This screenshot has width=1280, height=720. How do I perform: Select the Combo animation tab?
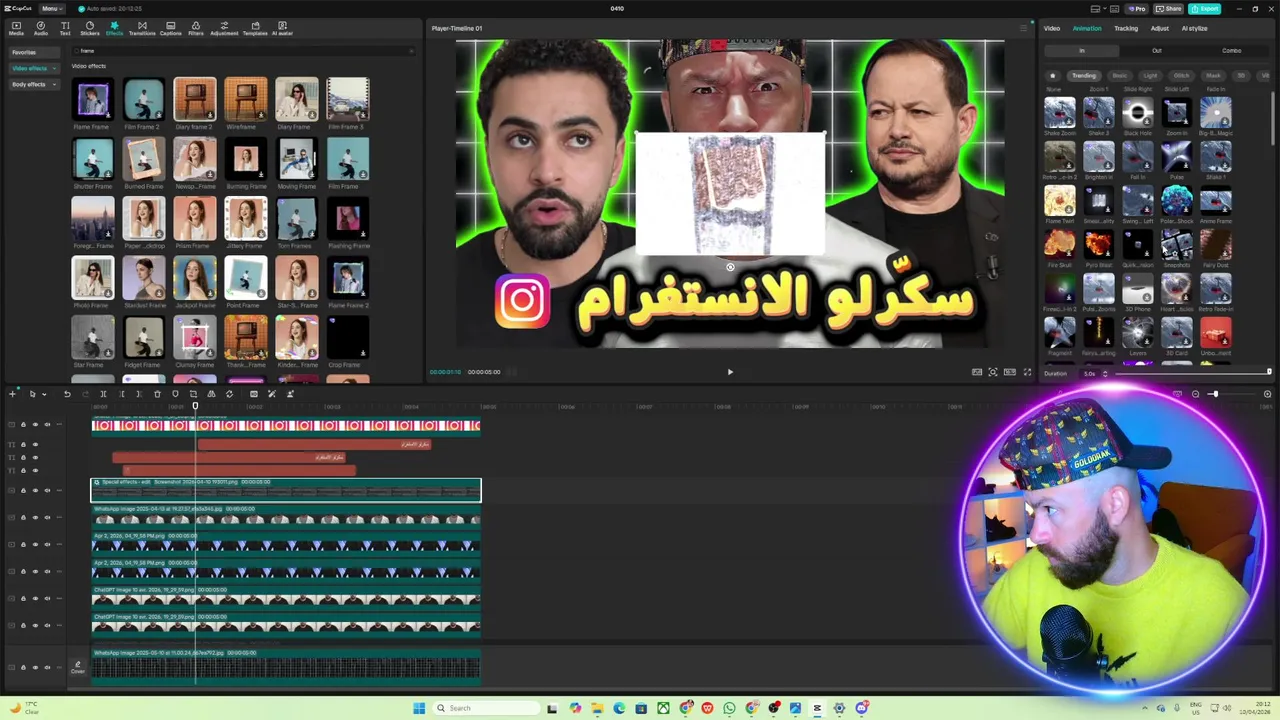pos(1232,51)
